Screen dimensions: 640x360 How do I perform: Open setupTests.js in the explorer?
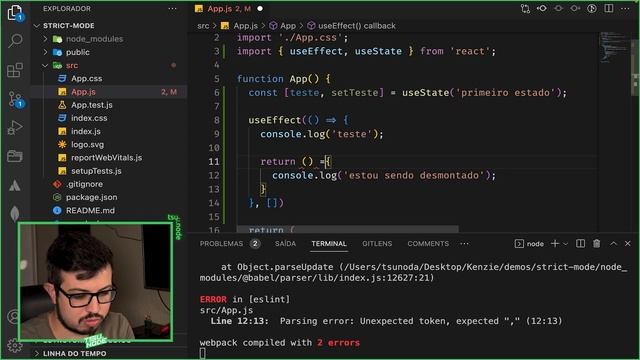tap(96, 171)
